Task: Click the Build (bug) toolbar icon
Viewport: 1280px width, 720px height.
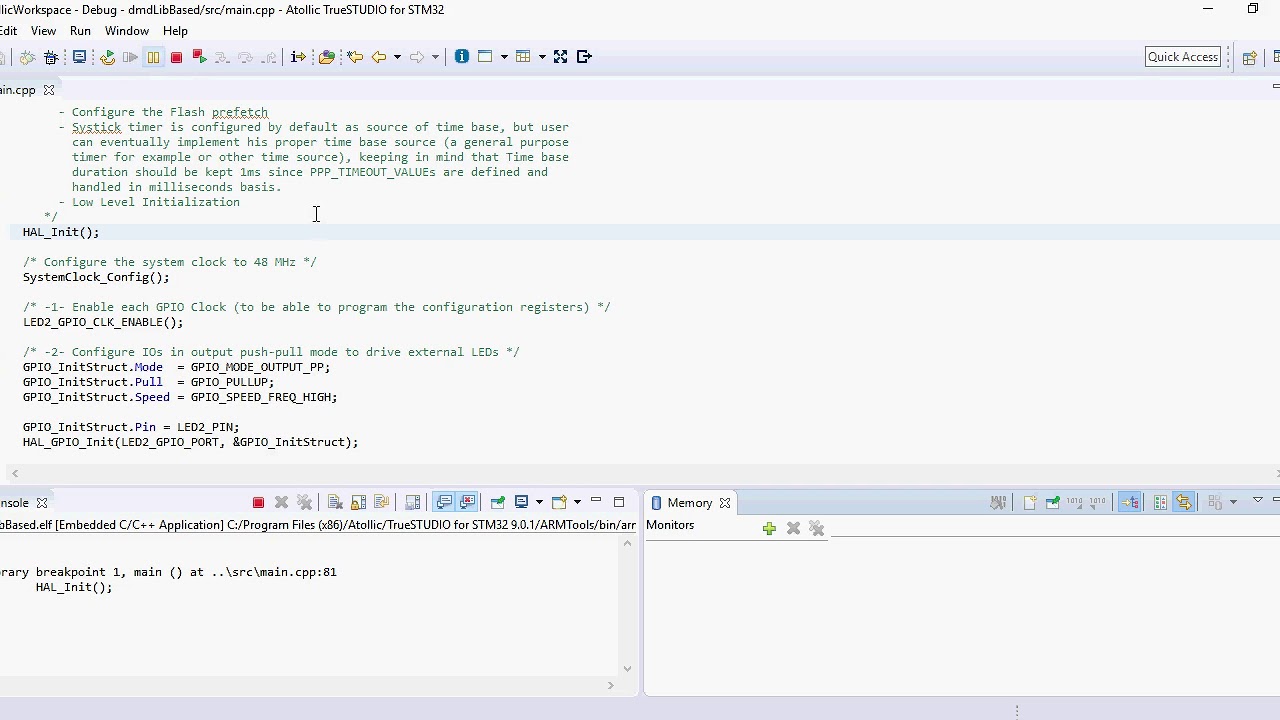Action: pos(28,57)
